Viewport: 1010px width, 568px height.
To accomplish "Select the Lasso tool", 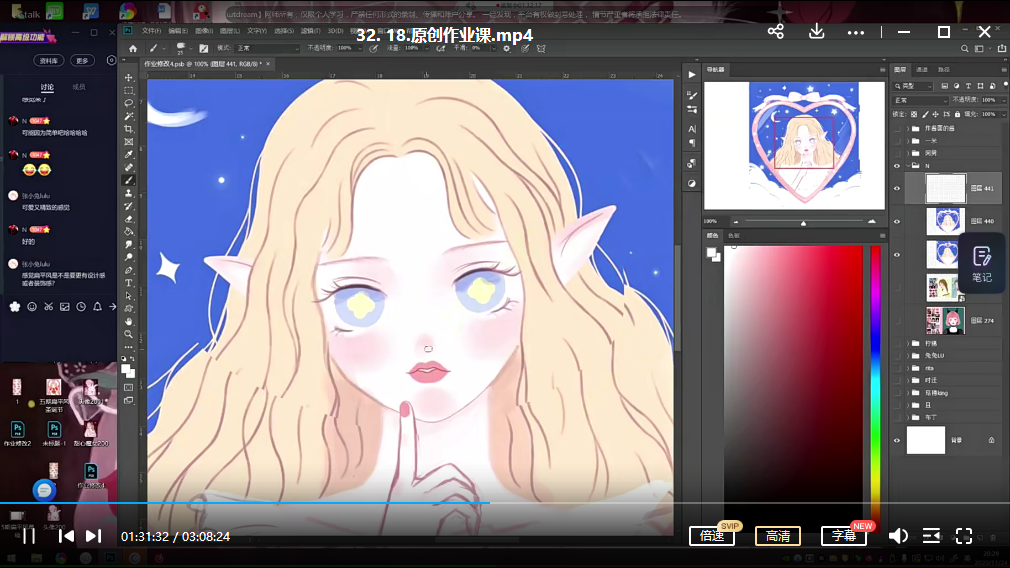I will (129, 103).
